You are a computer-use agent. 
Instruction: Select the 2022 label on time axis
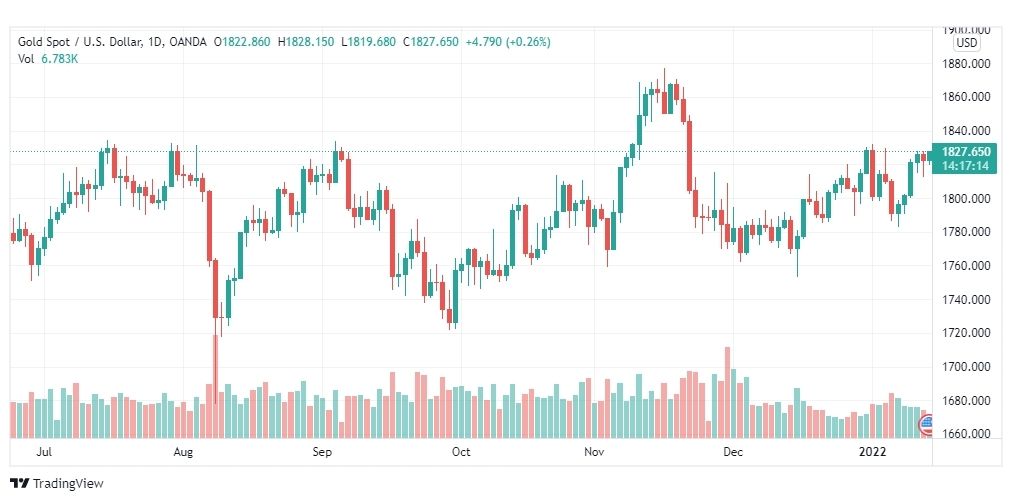tap(874, 452)
